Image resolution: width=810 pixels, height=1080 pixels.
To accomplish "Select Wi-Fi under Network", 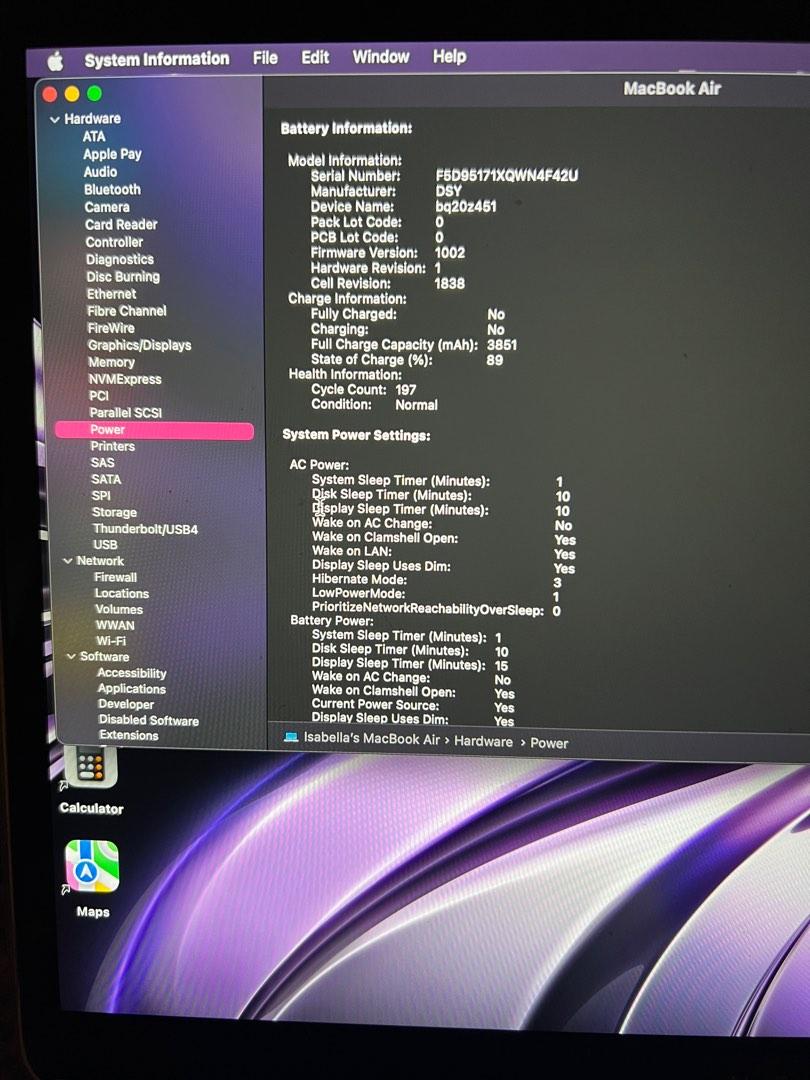I will pyautogui.click(x=111, y=641).
